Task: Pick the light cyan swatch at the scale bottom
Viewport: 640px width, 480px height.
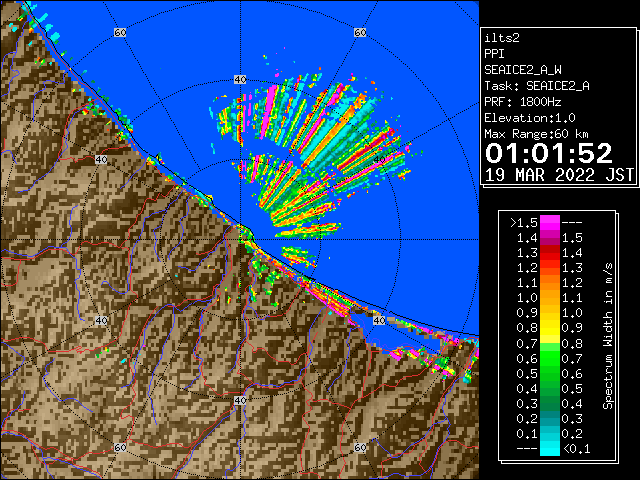Action: (550, 448)
